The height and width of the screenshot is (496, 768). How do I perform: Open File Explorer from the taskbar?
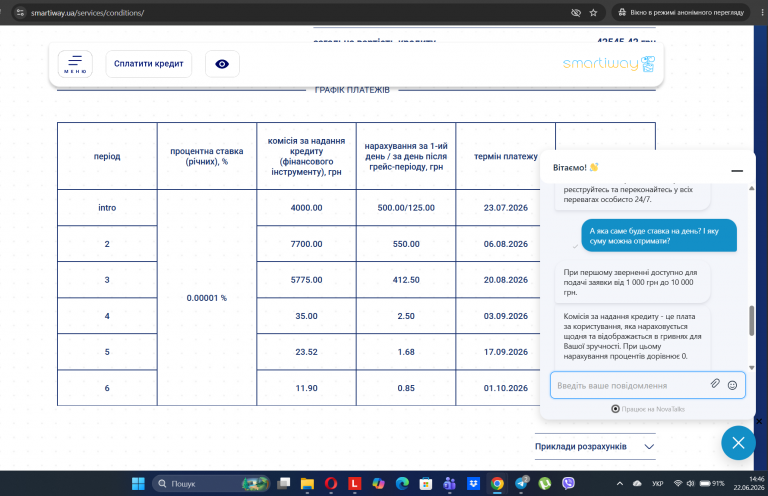coord(307,484)
